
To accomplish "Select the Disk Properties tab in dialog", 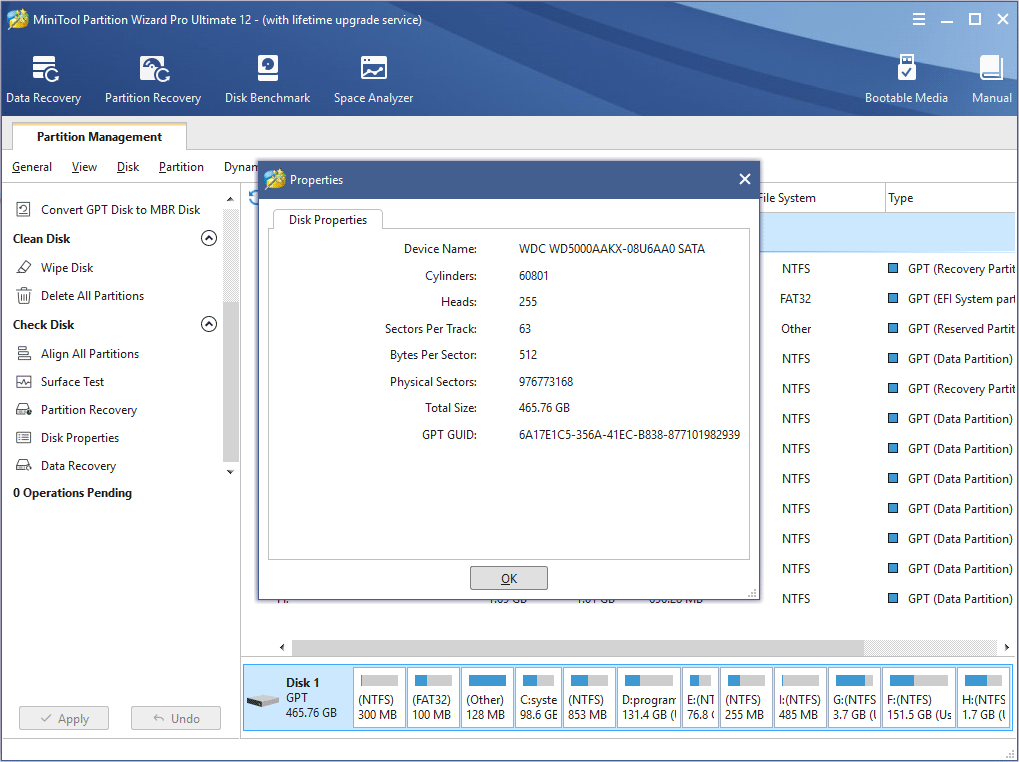I will click(x=328, y=220).
